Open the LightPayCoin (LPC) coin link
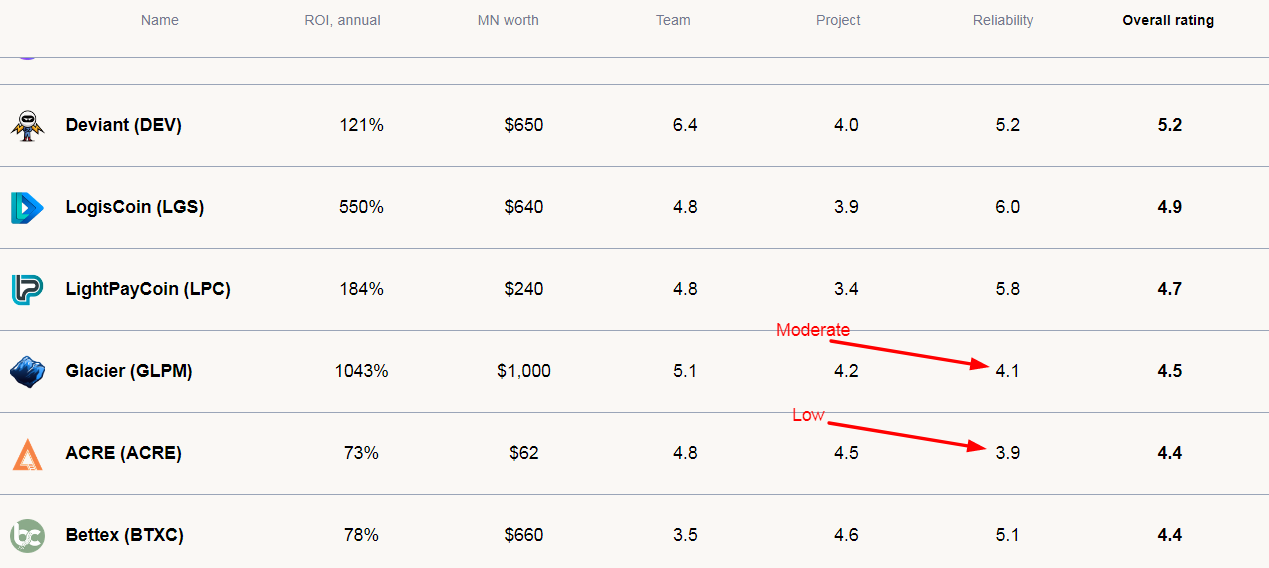 click(148, 289)
